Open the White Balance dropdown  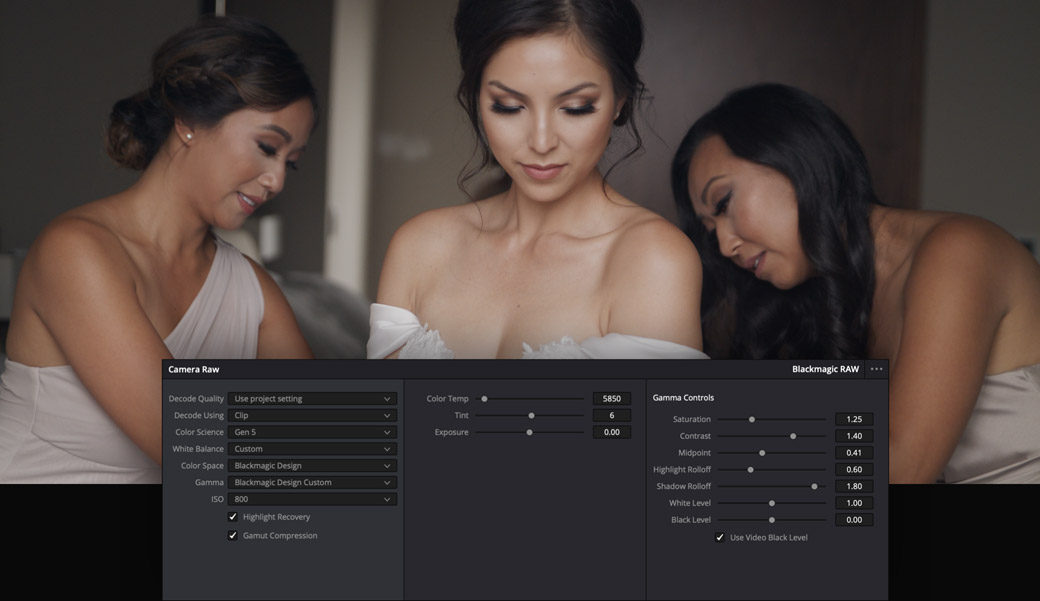[312, 449]
